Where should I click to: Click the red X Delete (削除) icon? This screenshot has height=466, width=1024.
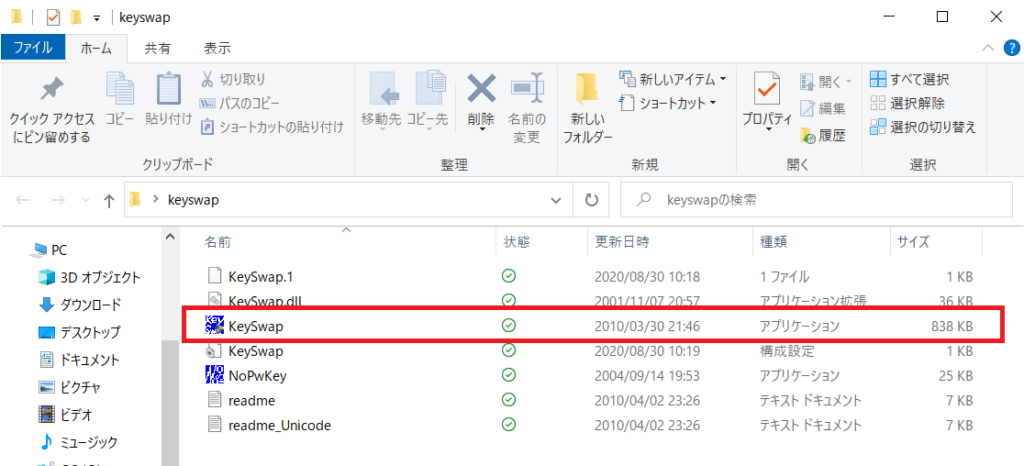point(481,88)
